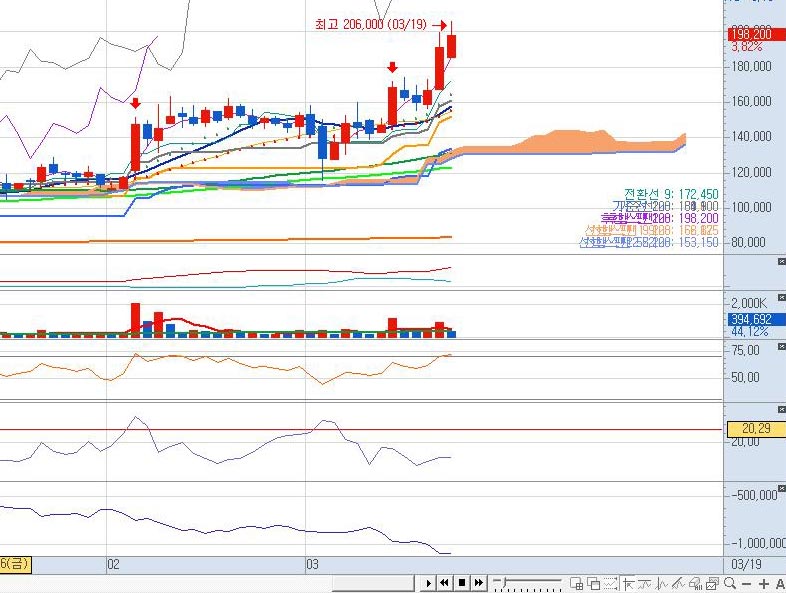This screenshot has height=593, width=786.
Task: Click the fast-forward double-arrow button
Action: (479, 583)
